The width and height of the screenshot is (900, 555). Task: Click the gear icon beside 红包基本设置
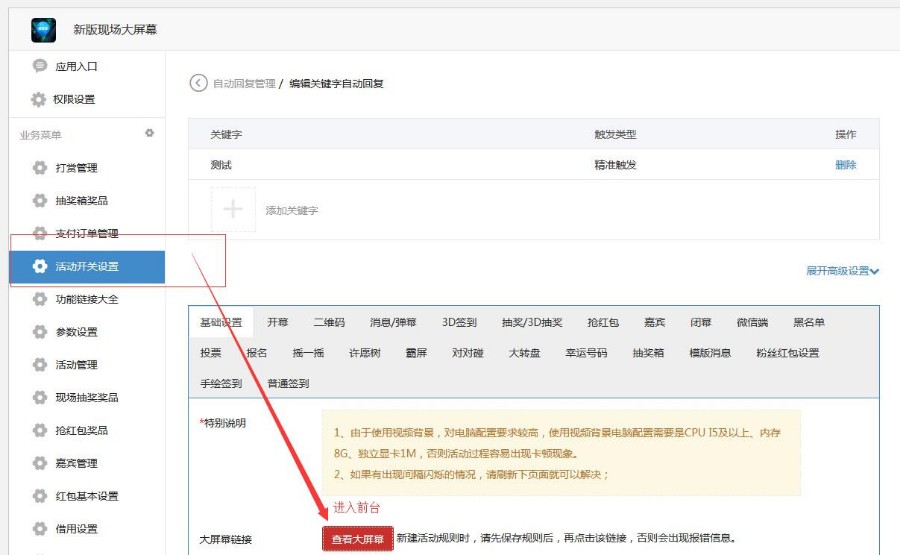pos(40,495)
